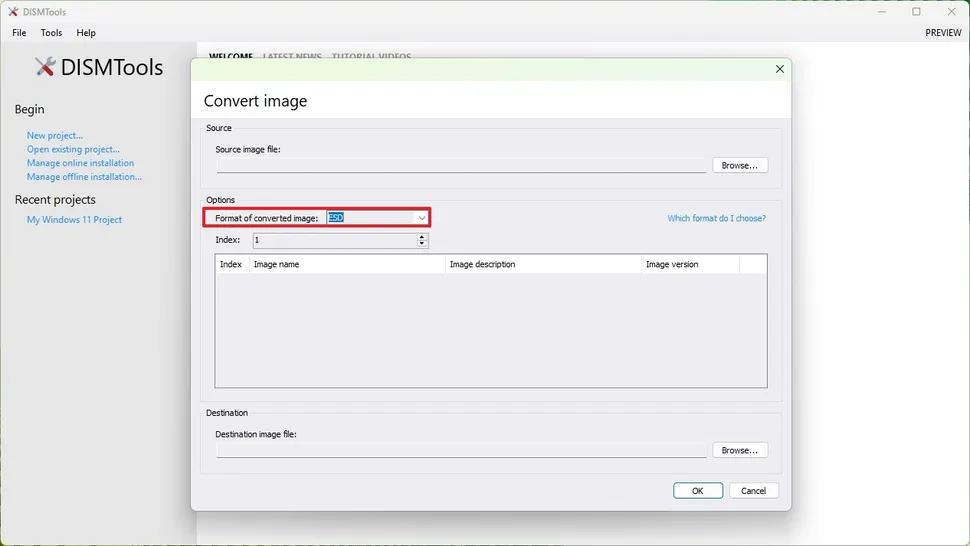Close the Convert image dialog
Screen dimensions: 970x546
pos(779,69)
